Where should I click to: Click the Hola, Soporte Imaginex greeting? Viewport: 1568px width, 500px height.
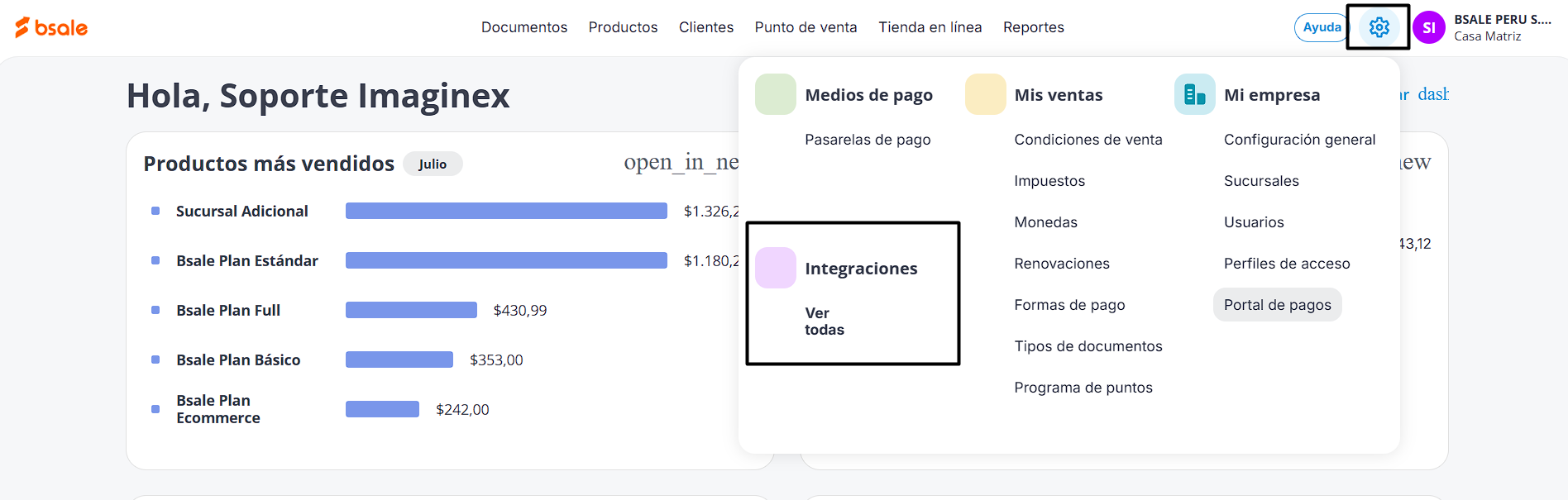pyautogui.click(x=318, y=96)
